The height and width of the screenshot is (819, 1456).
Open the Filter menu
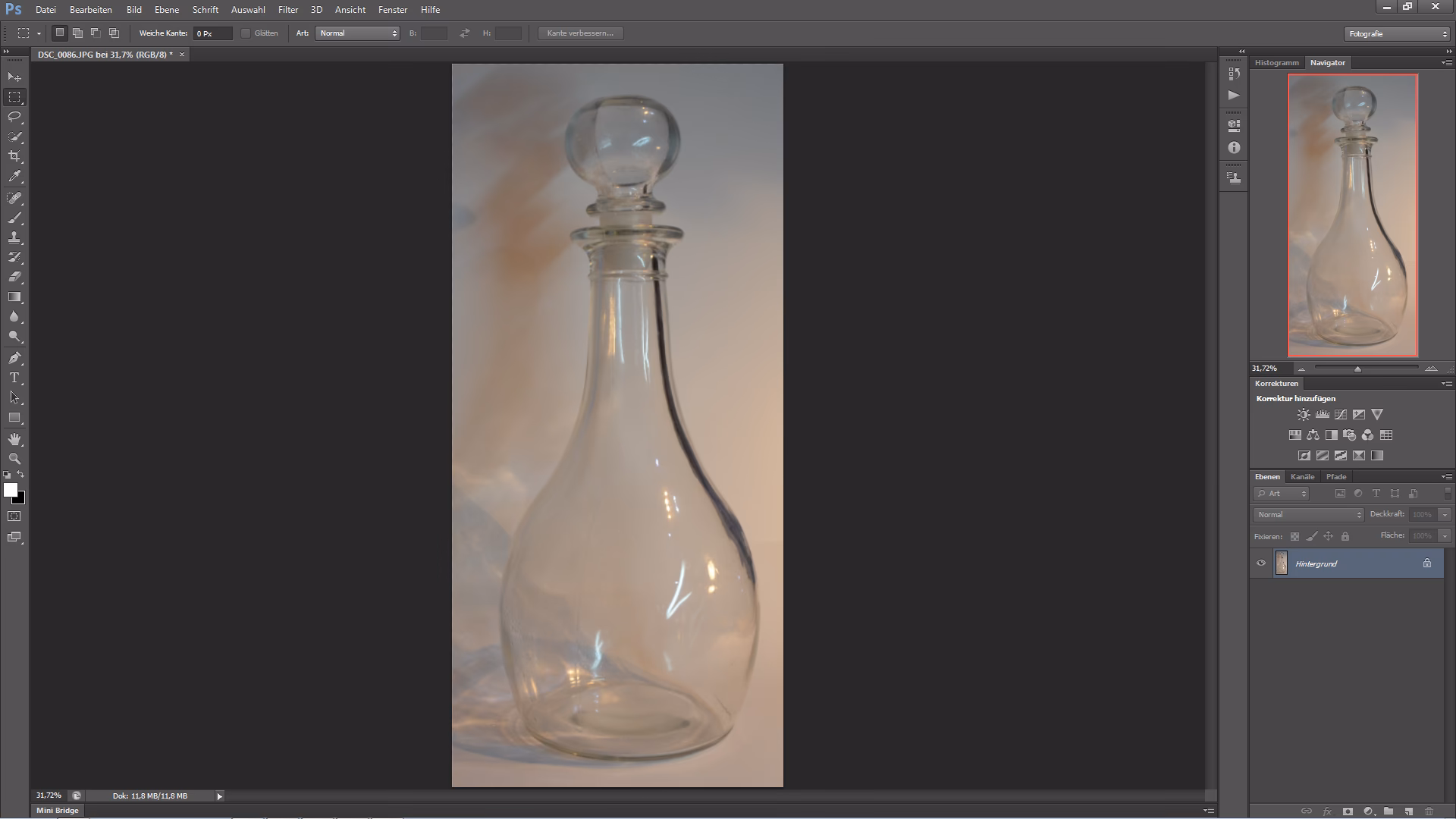287,10
